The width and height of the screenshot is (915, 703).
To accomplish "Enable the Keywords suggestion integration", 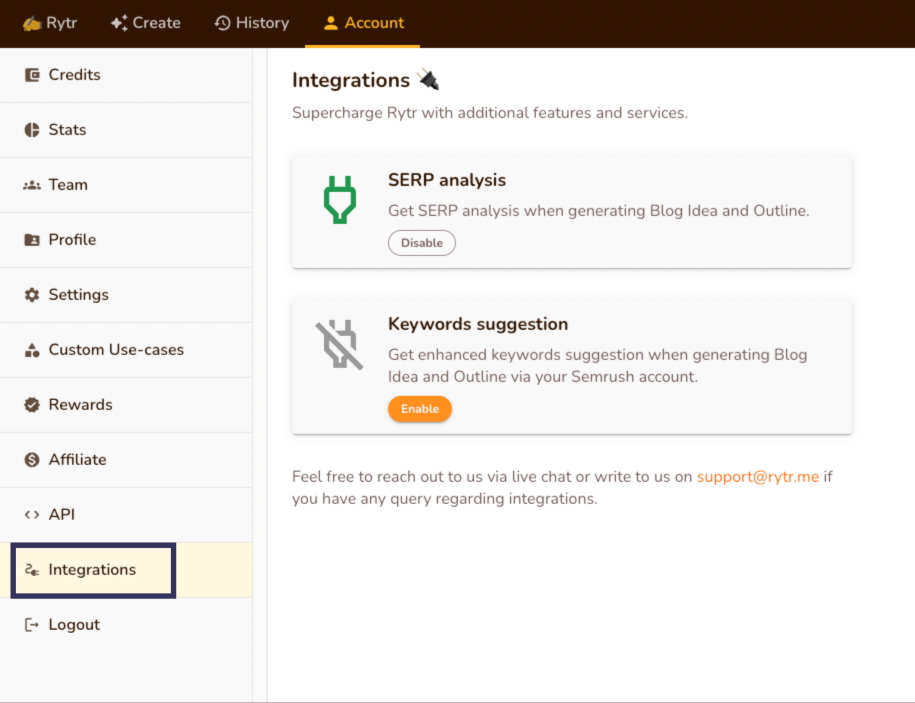I will click(420, 409).
